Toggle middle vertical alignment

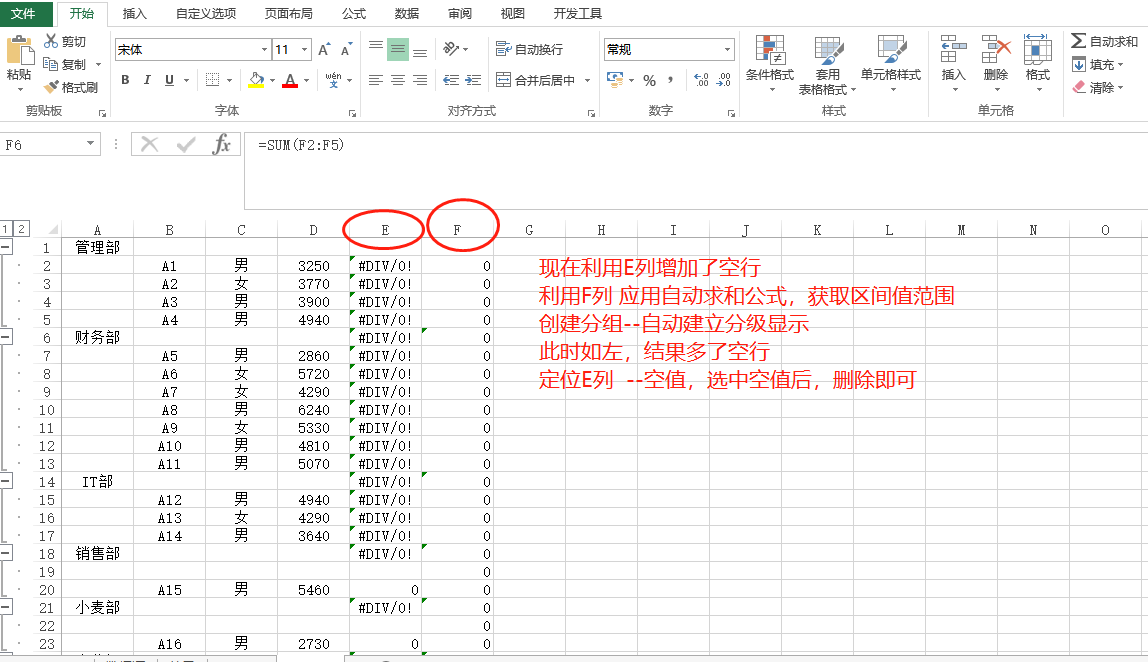(398, 50)
